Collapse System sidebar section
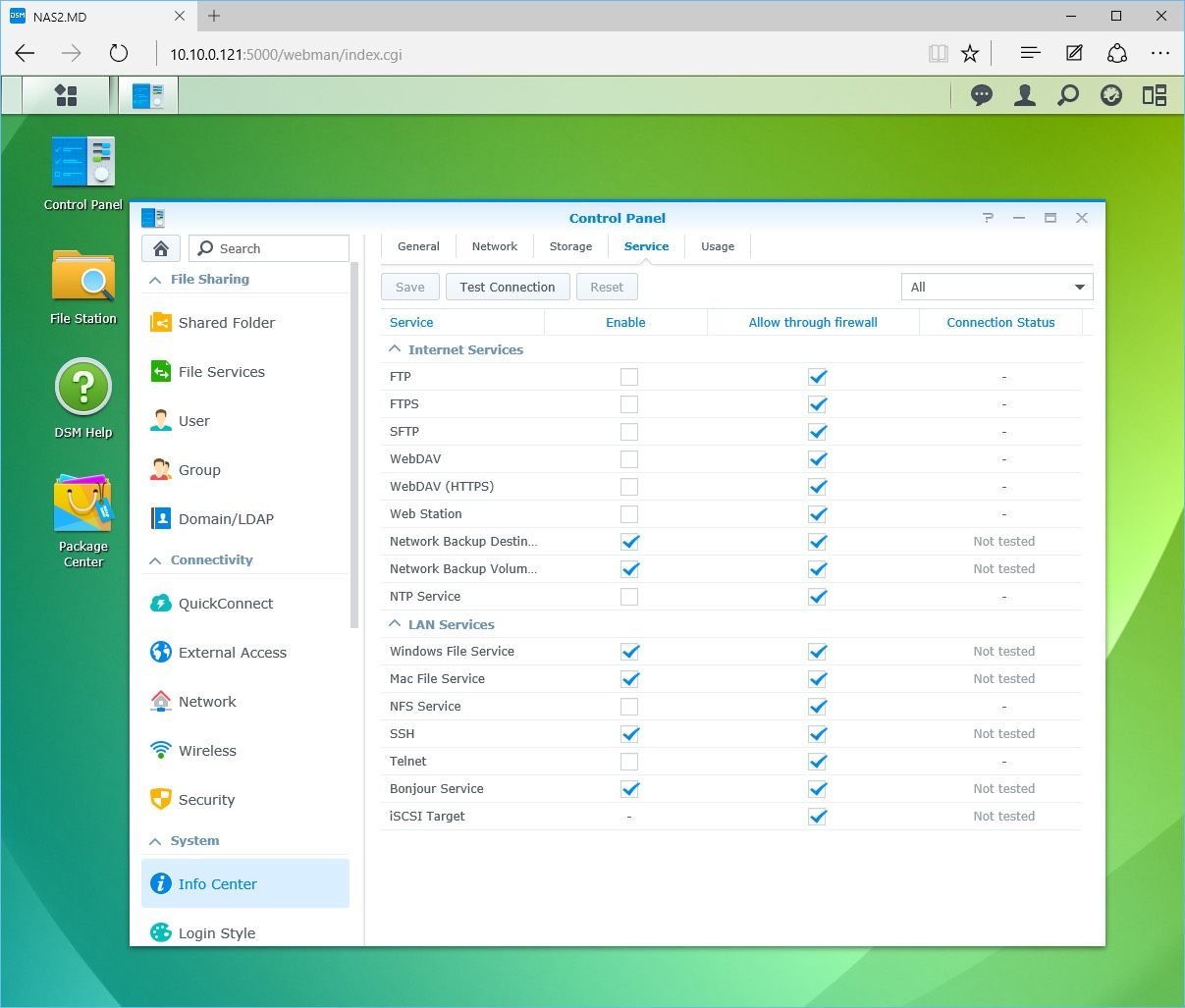This screenshot has width=1185, height=1008. point(155,841)
